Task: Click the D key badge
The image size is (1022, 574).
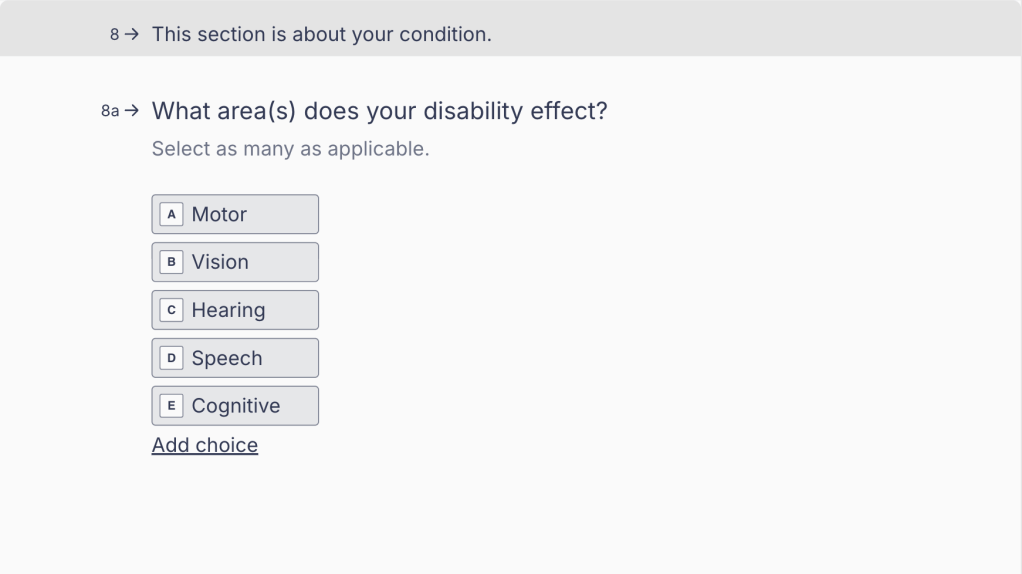Action: 171,358
